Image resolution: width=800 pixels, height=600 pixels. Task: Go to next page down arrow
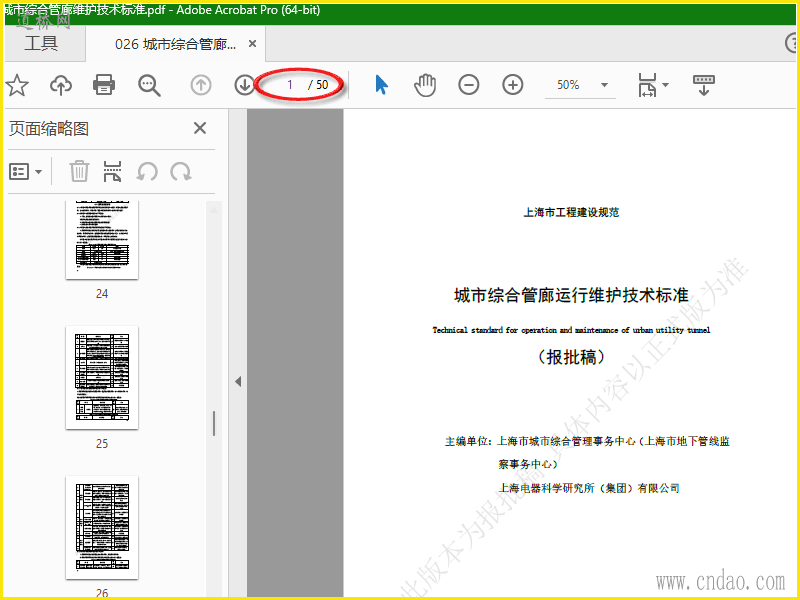point(244,85)
